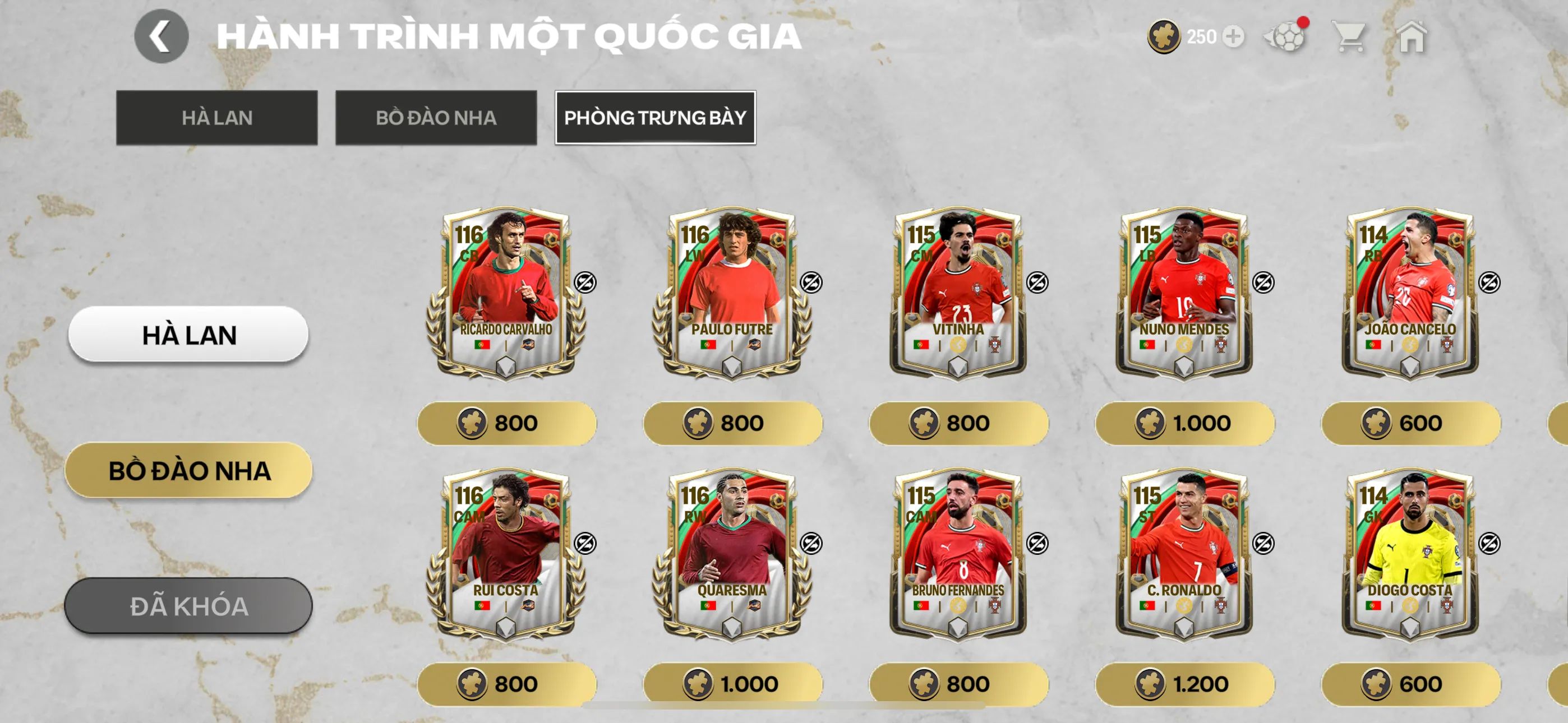Choose Hà Lan in the side filter
The width and height of the screenshot is (1568, 723).
point(188,335)
